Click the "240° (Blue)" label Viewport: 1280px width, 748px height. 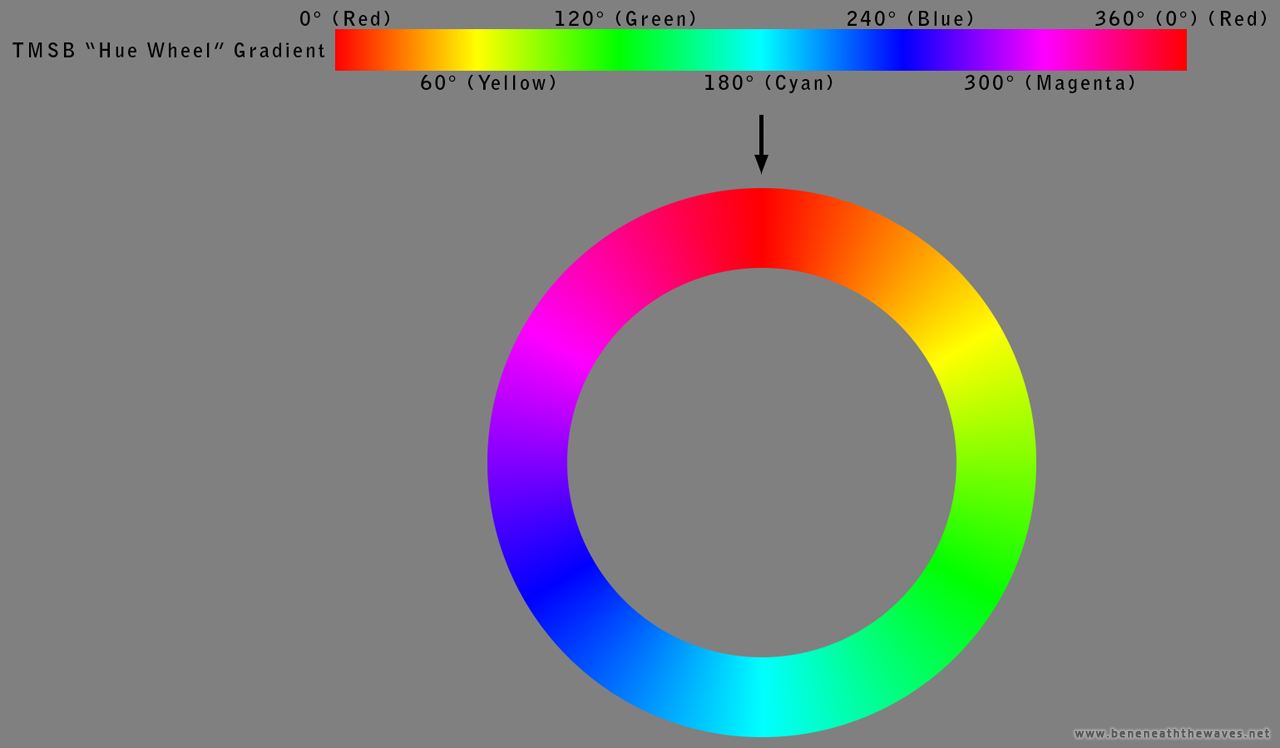pyautogui.click(x=910, y=19)
